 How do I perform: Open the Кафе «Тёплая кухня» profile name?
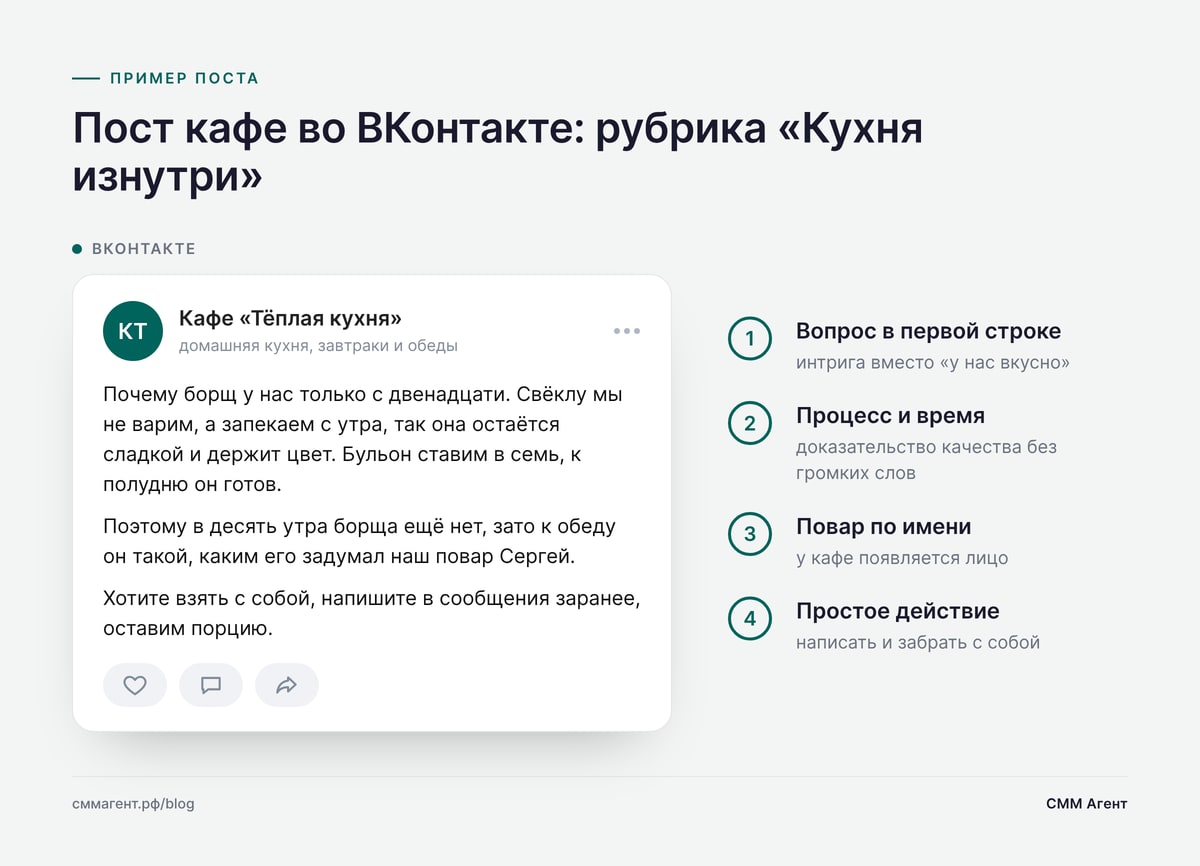[x=291, y=319]
